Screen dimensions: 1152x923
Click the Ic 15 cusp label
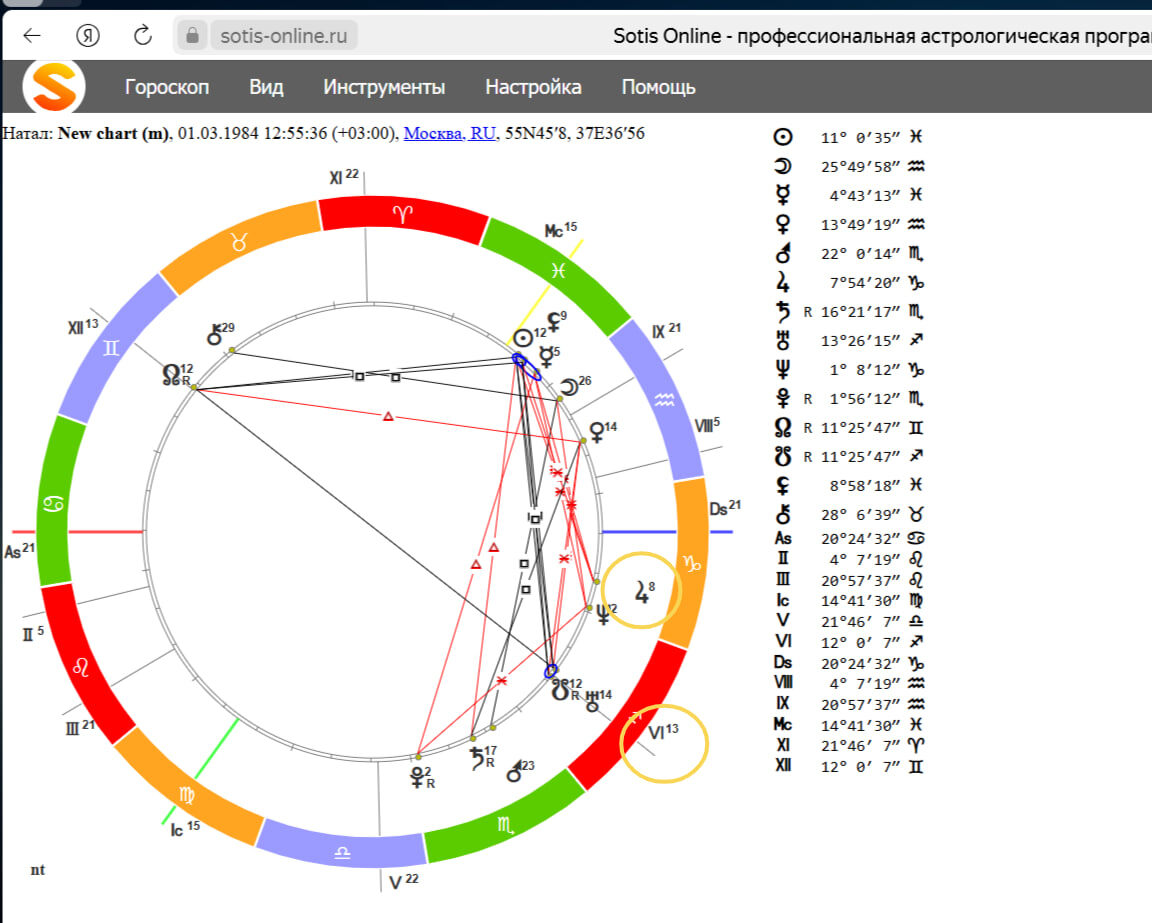click(x=185, y=829)
